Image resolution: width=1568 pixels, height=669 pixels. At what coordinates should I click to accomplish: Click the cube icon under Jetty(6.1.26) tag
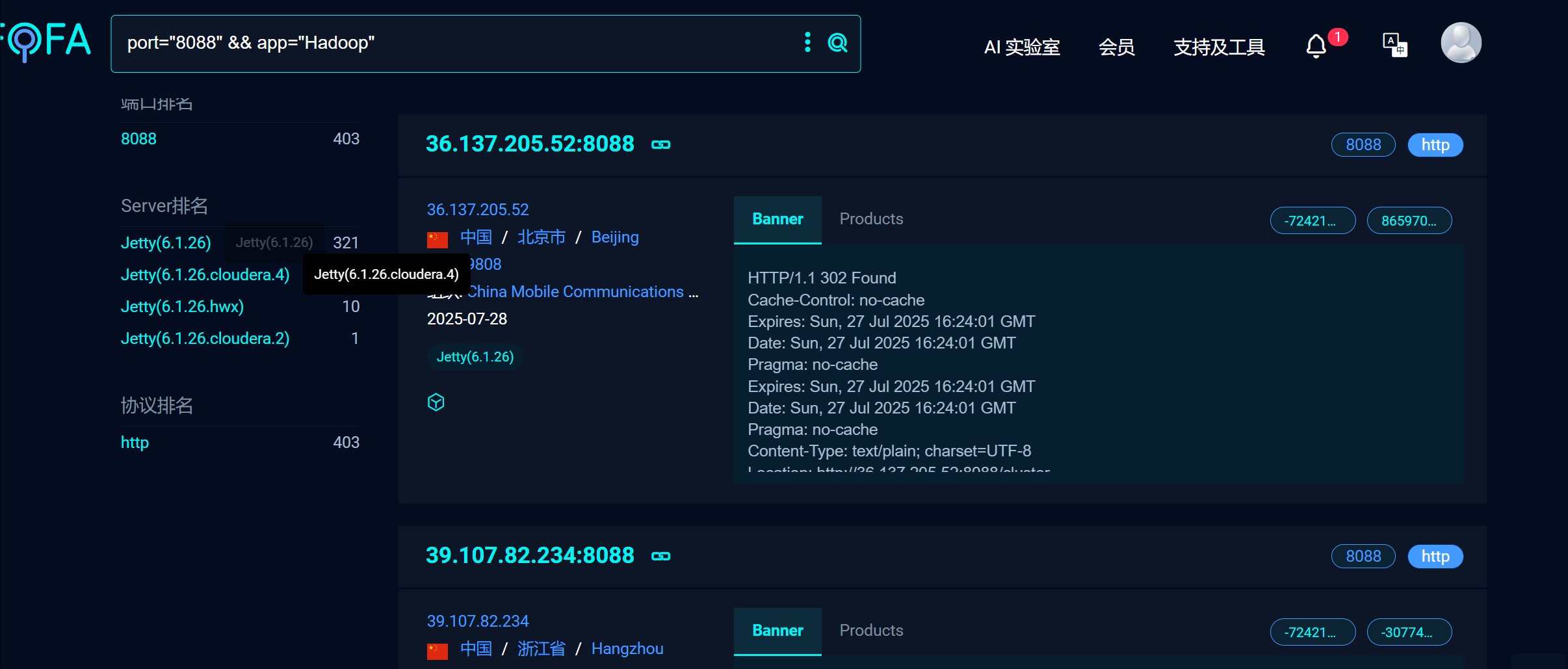click(x=436, y=402)
